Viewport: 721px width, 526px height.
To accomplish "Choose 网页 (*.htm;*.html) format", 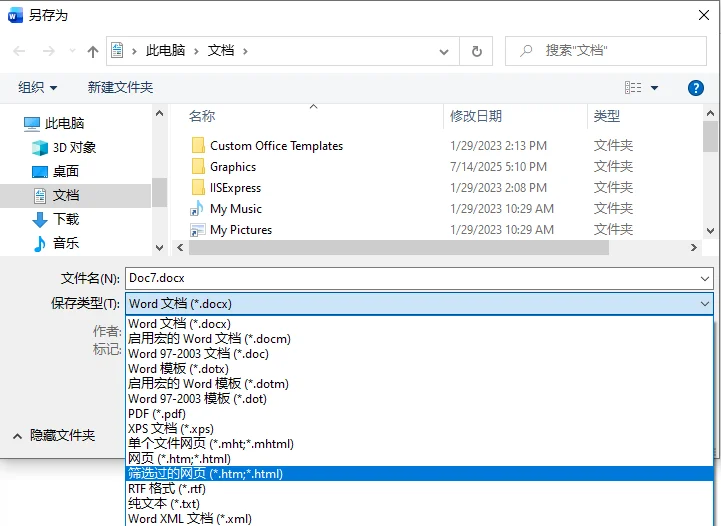I will click(419, 459).
